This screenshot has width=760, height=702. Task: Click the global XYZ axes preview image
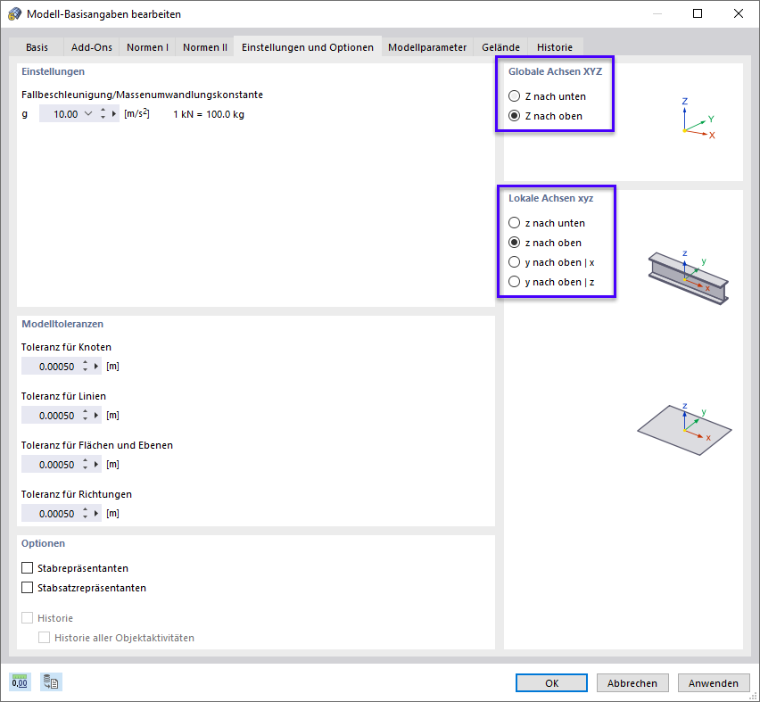[x=697, y=119]
